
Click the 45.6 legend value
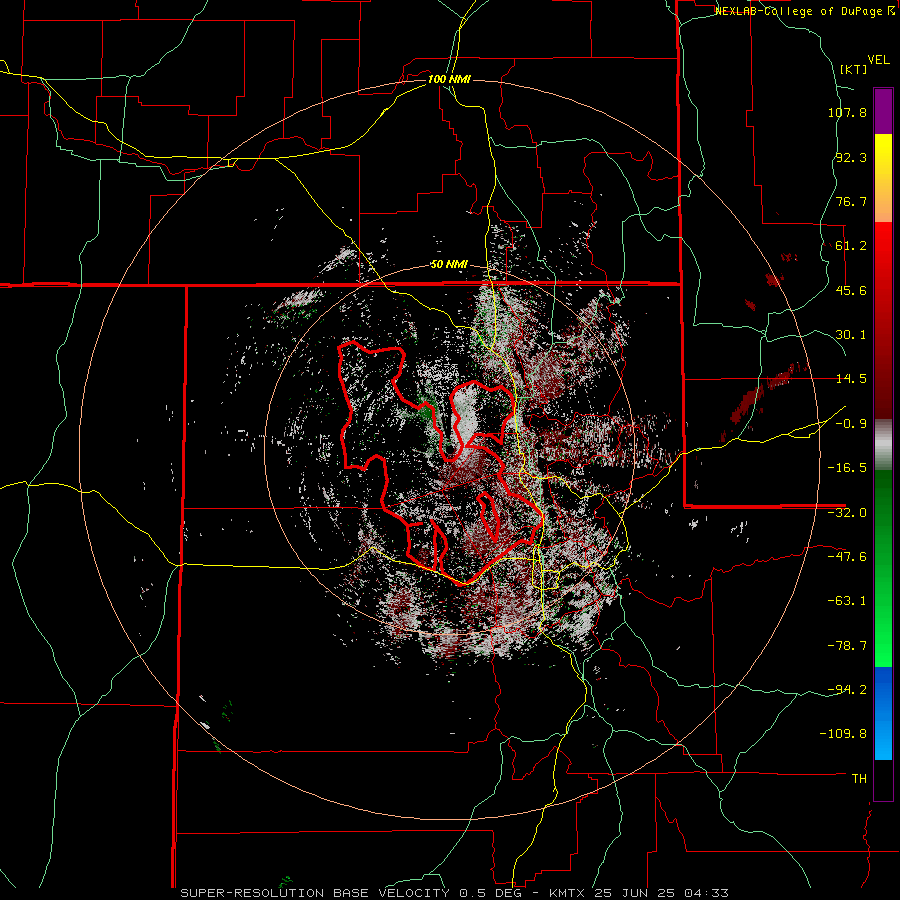(851, 290)
